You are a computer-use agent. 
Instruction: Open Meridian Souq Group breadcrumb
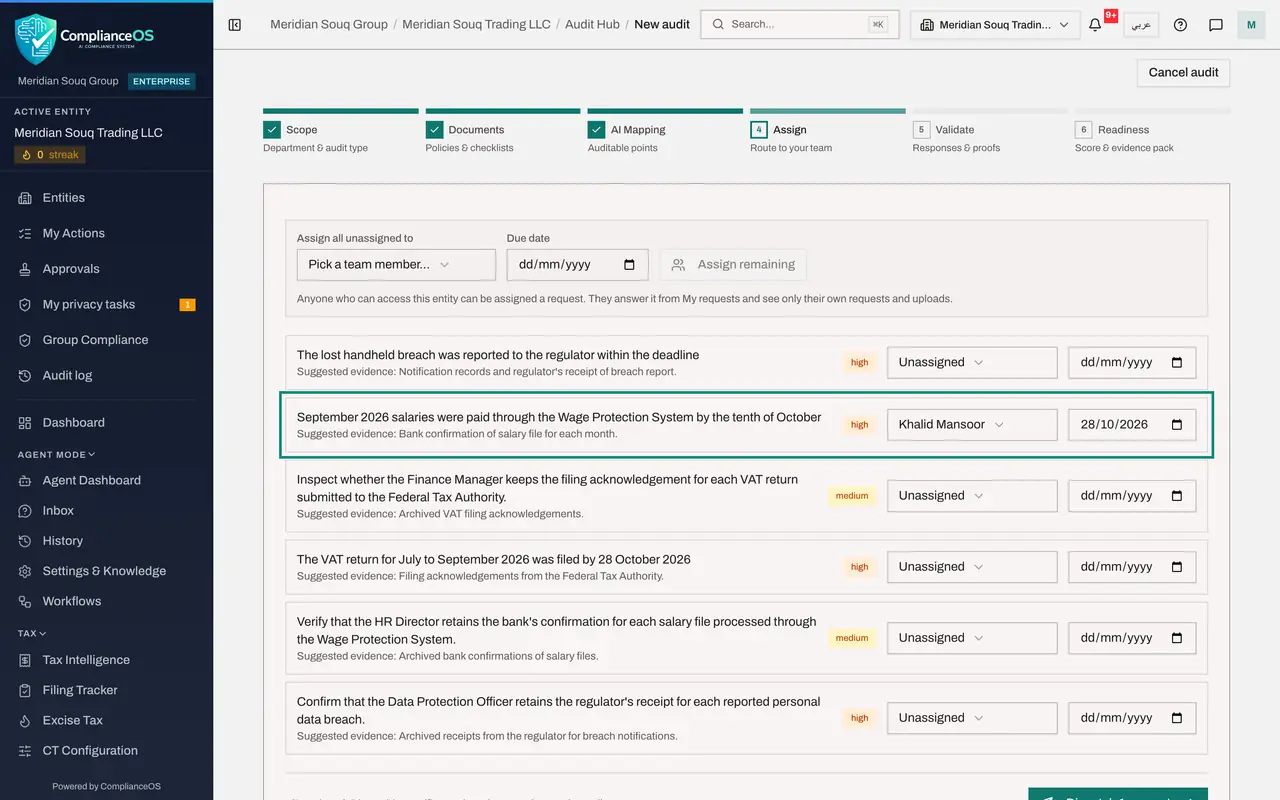point(329,24)
